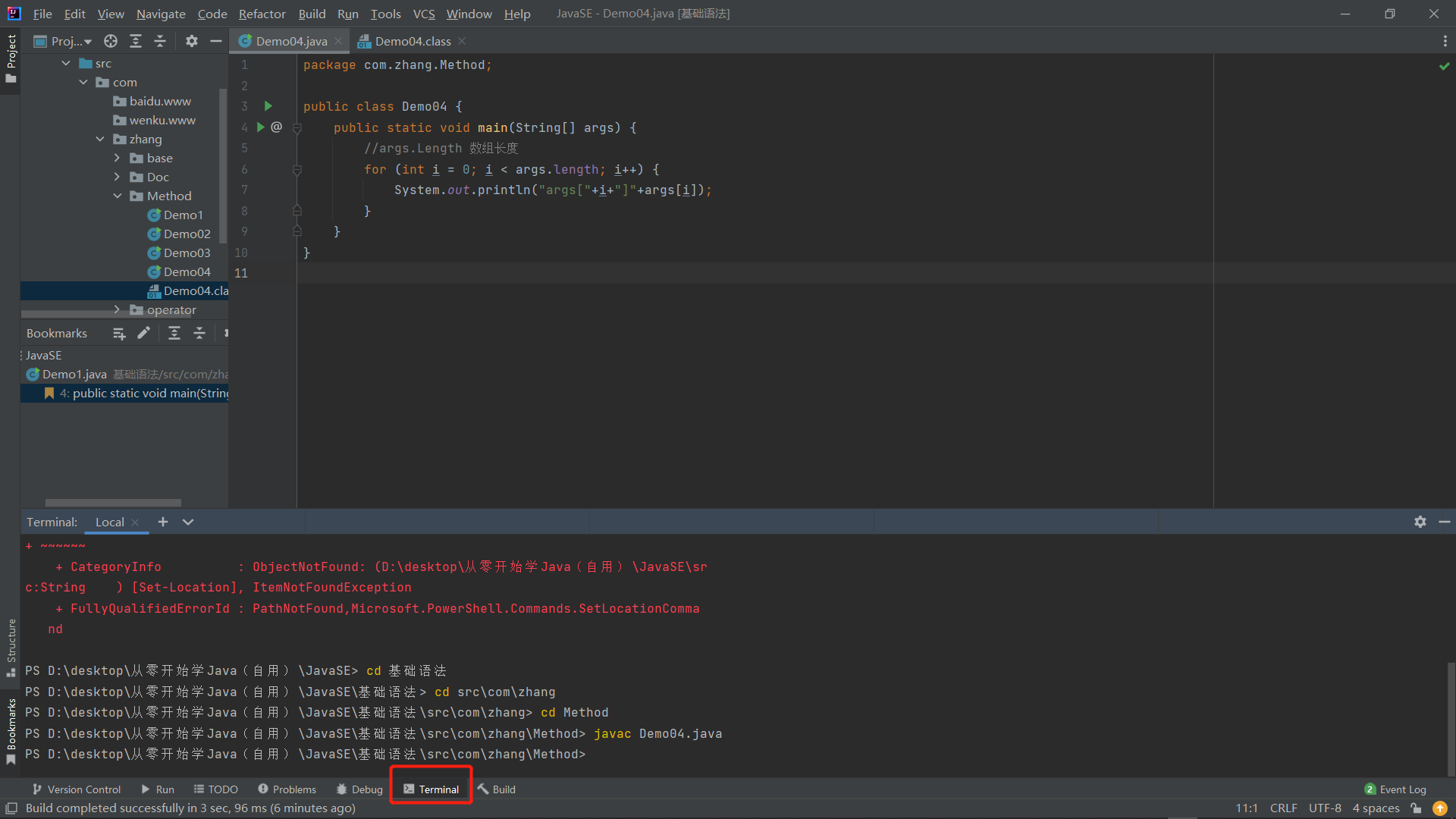Click Expand All in Project toolbar
1456x819 pixels.
(136, 41)
